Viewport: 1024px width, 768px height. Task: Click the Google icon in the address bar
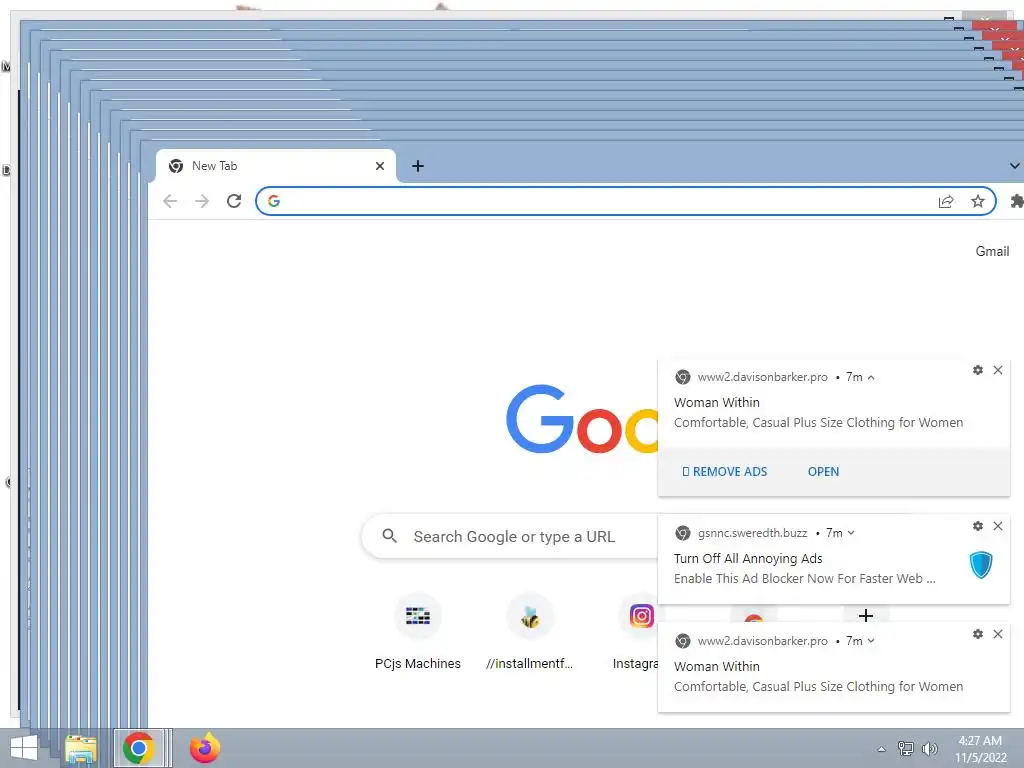pos(274,201)
